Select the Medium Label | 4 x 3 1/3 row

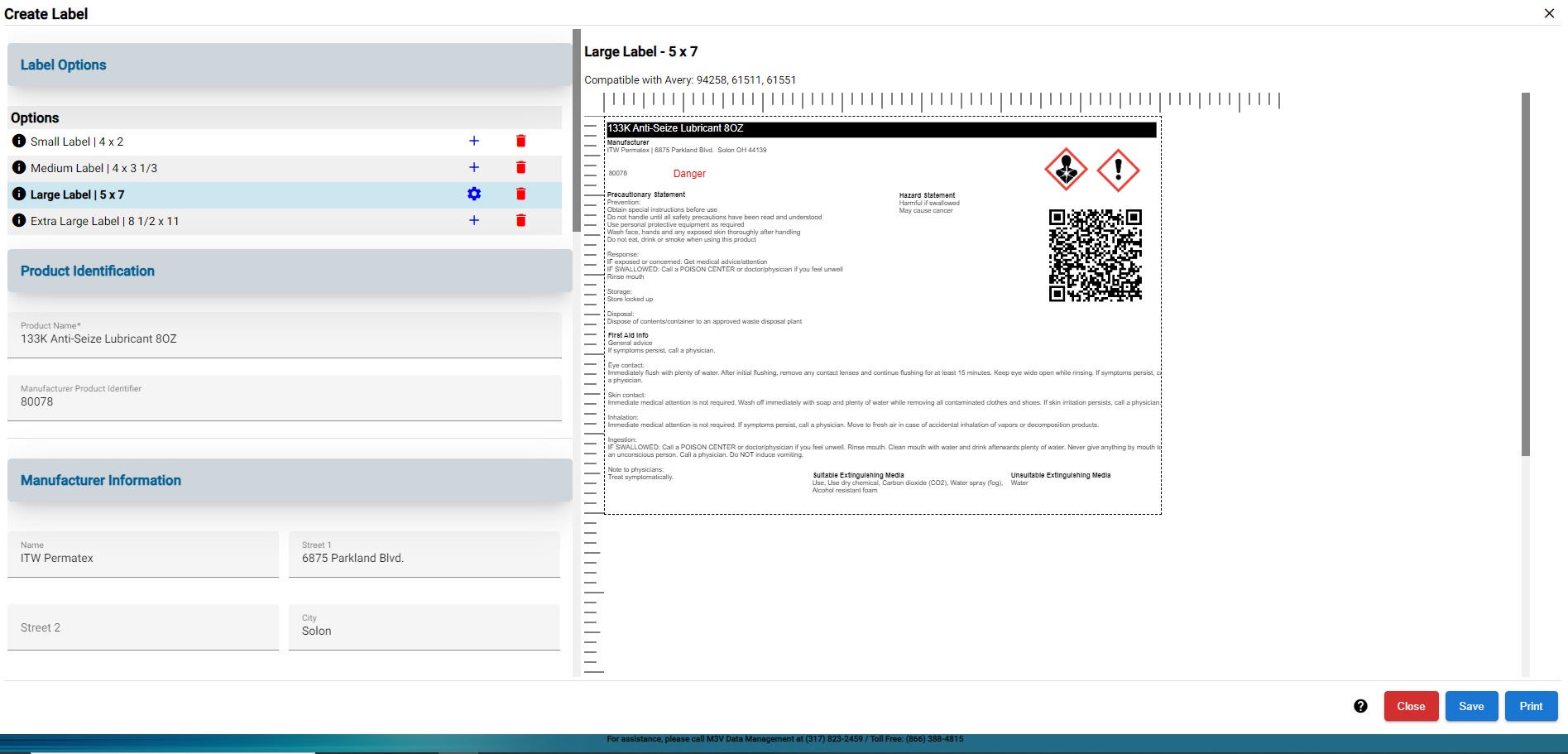tap(285, 168)
